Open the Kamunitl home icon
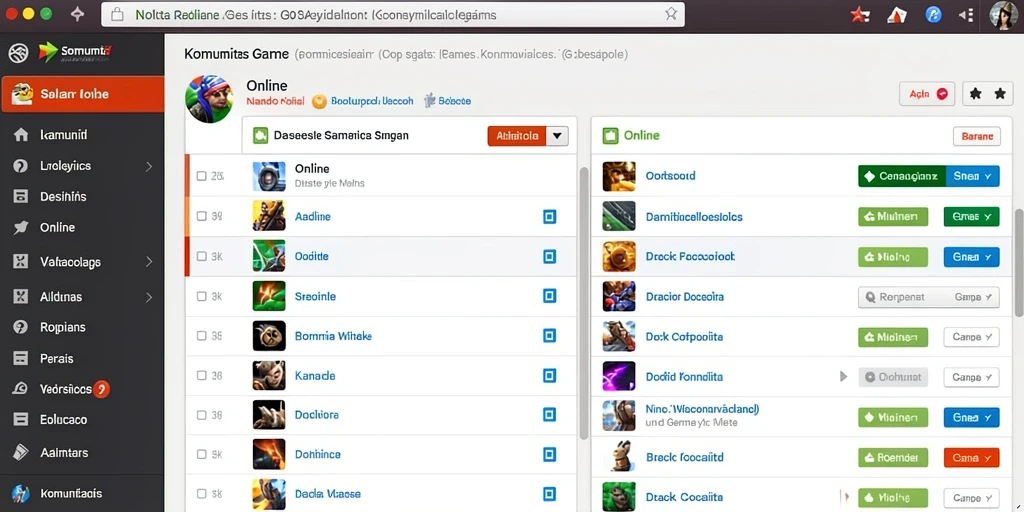 21,135
